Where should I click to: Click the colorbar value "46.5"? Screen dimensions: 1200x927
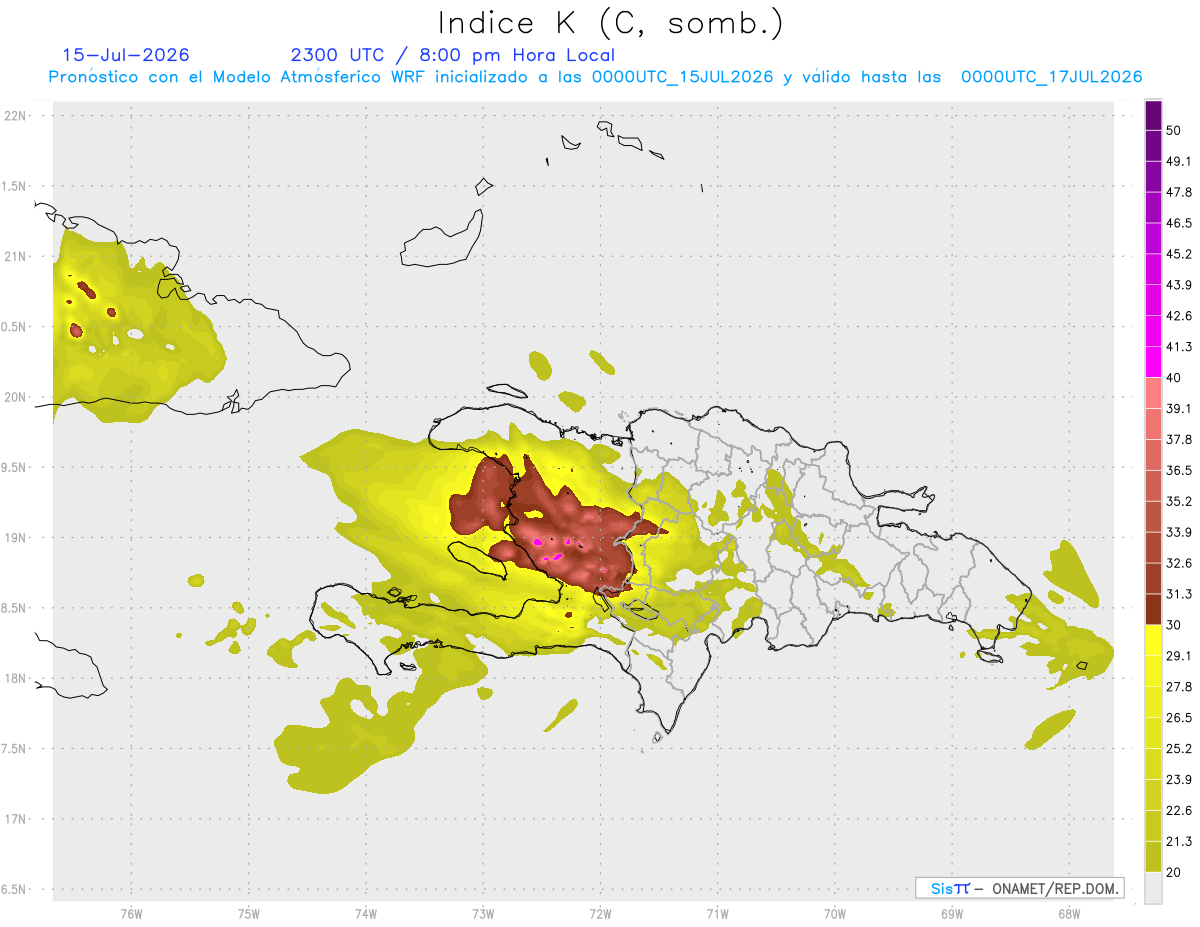1179,223
